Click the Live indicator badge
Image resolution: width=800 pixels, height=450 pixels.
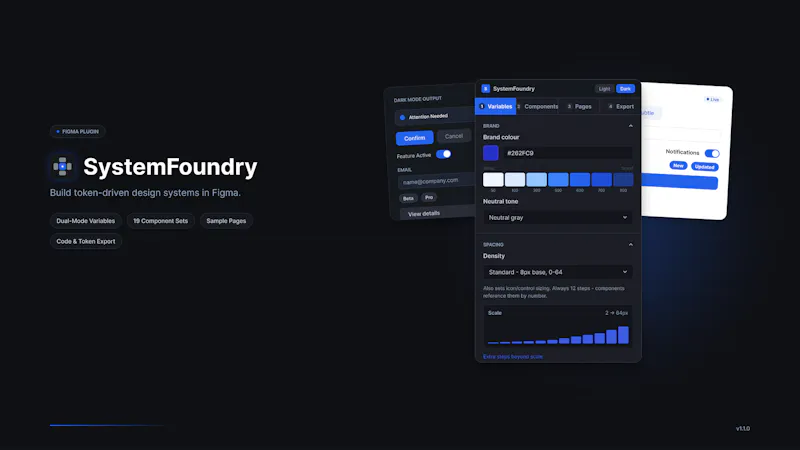coord(712,99)
